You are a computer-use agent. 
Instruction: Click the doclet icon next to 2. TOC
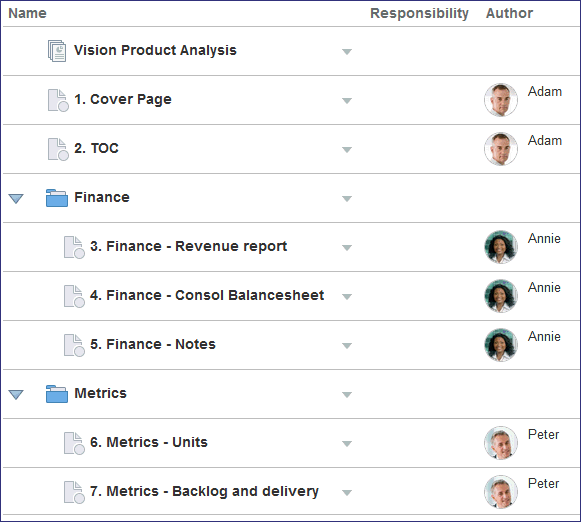(58, 149)
